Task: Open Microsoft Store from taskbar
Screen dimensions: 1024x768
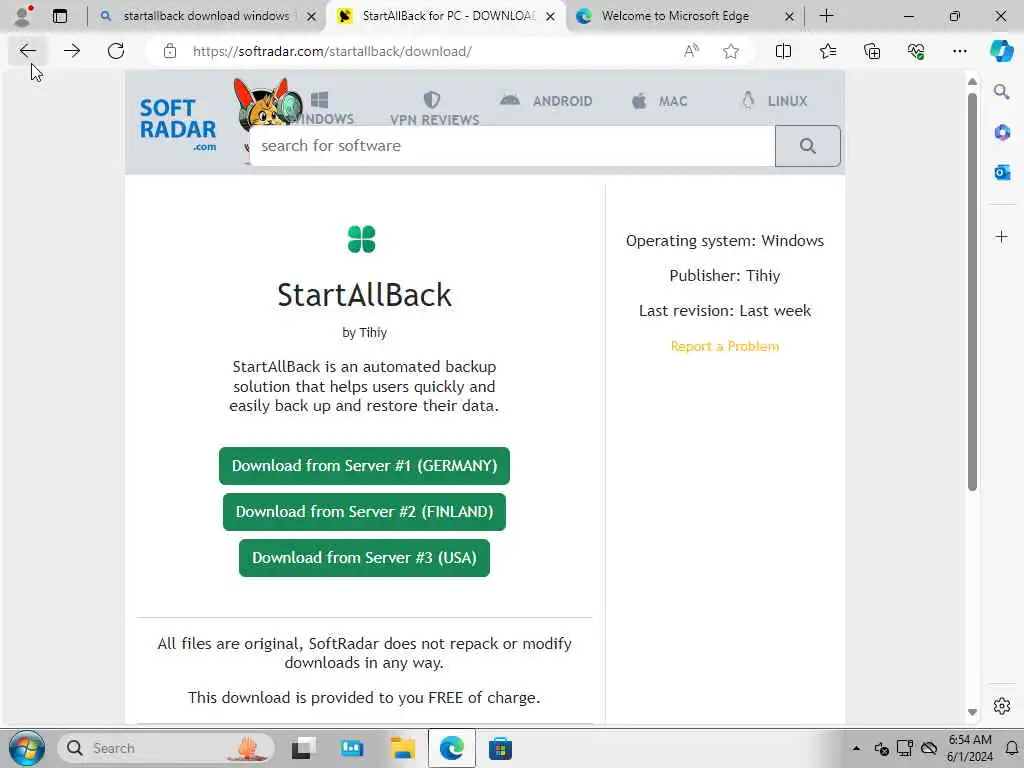Action: coord(500,748)
